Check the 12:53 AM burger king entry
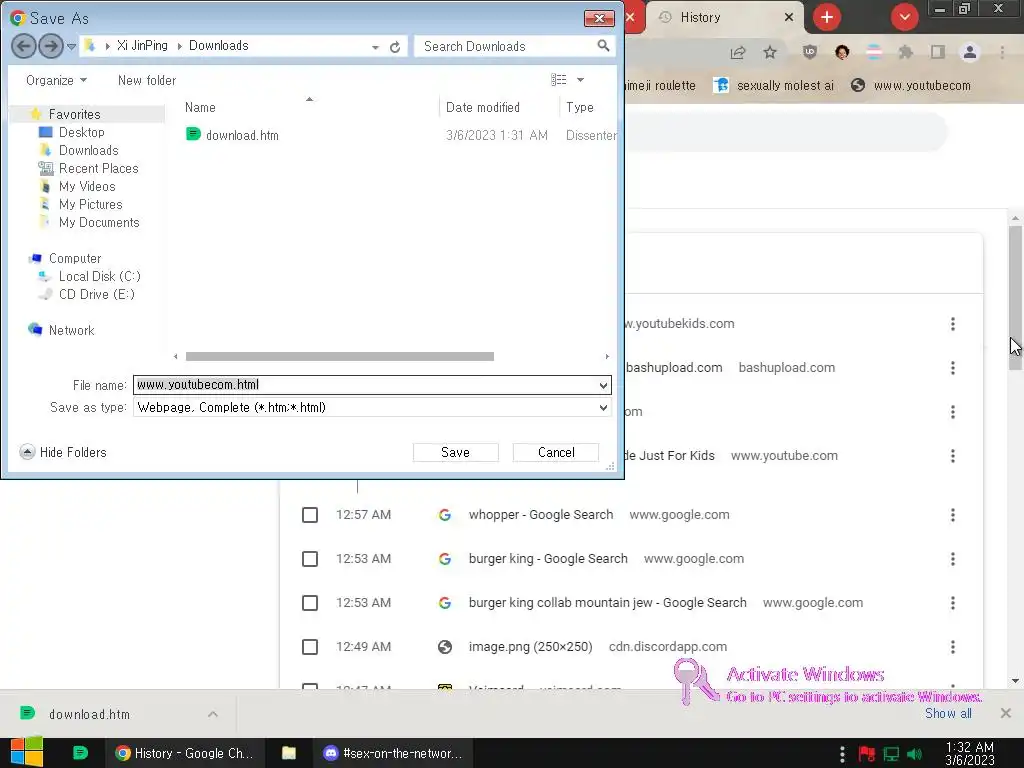 coord(310,559)
